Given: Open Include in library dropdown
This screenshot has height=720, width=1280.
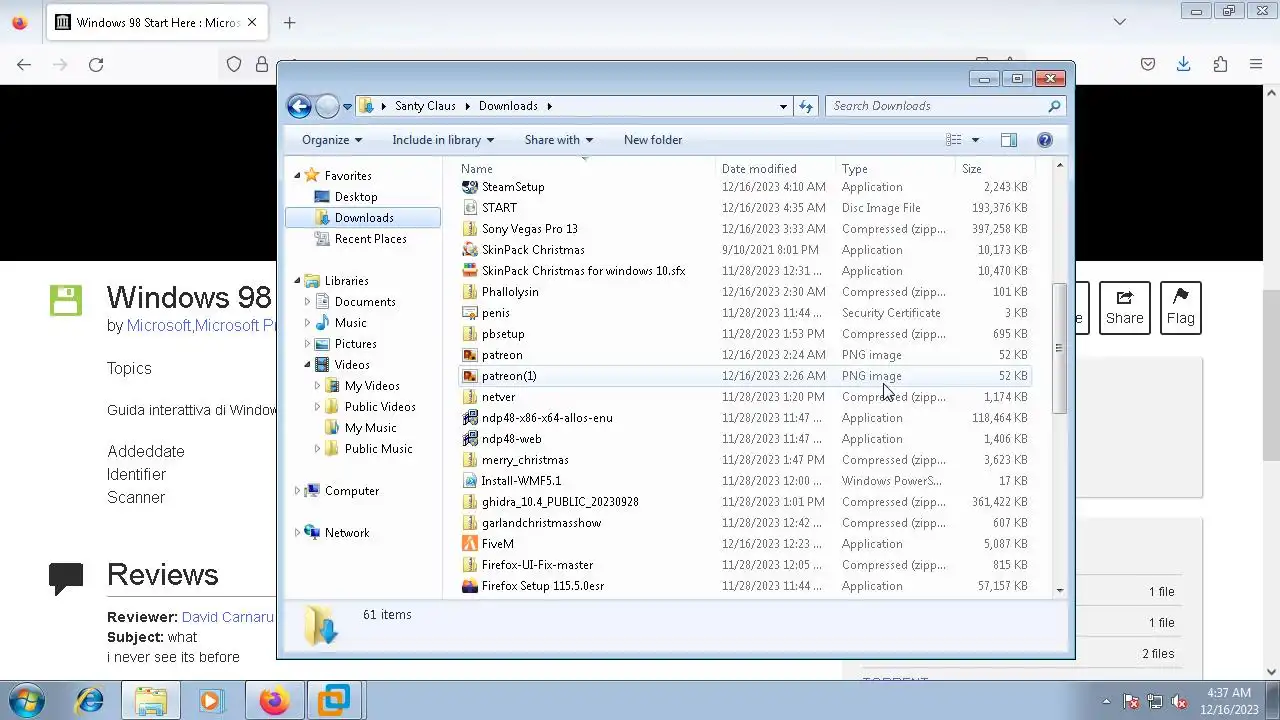Looking at the screenshot, I should (443, 140).
